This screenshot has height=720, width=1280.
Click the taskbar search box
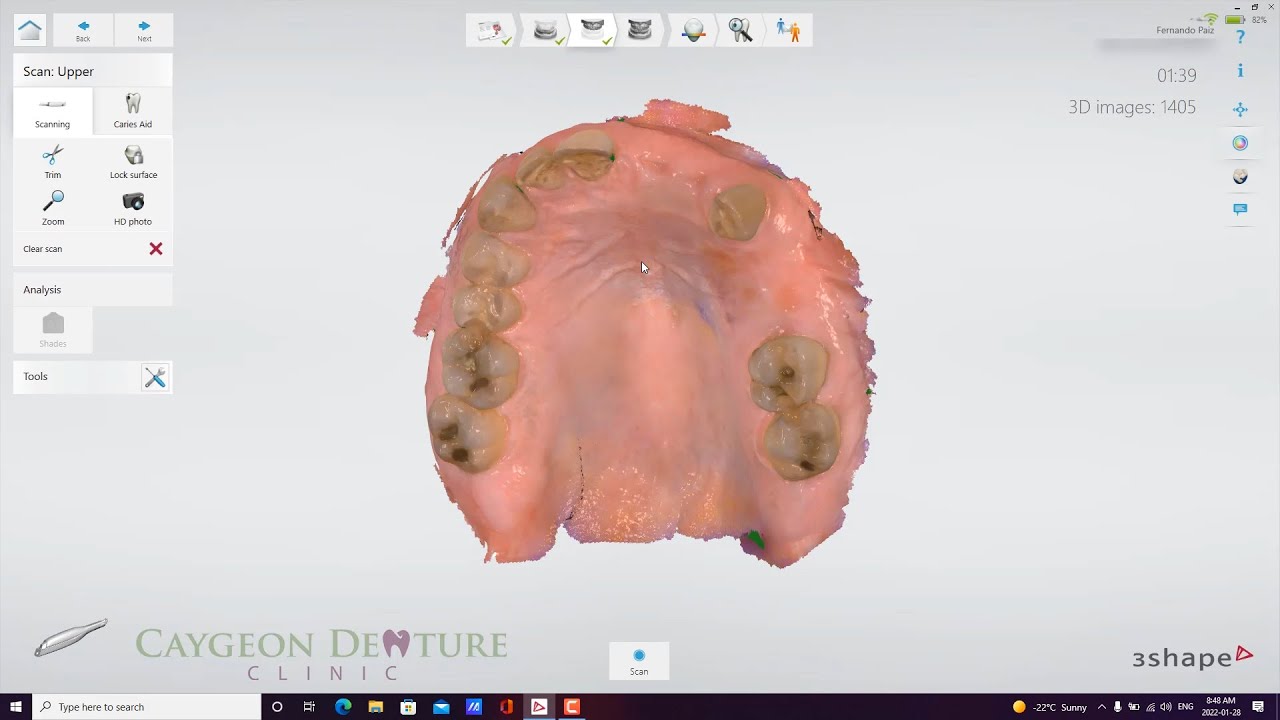tap(146, 707)
